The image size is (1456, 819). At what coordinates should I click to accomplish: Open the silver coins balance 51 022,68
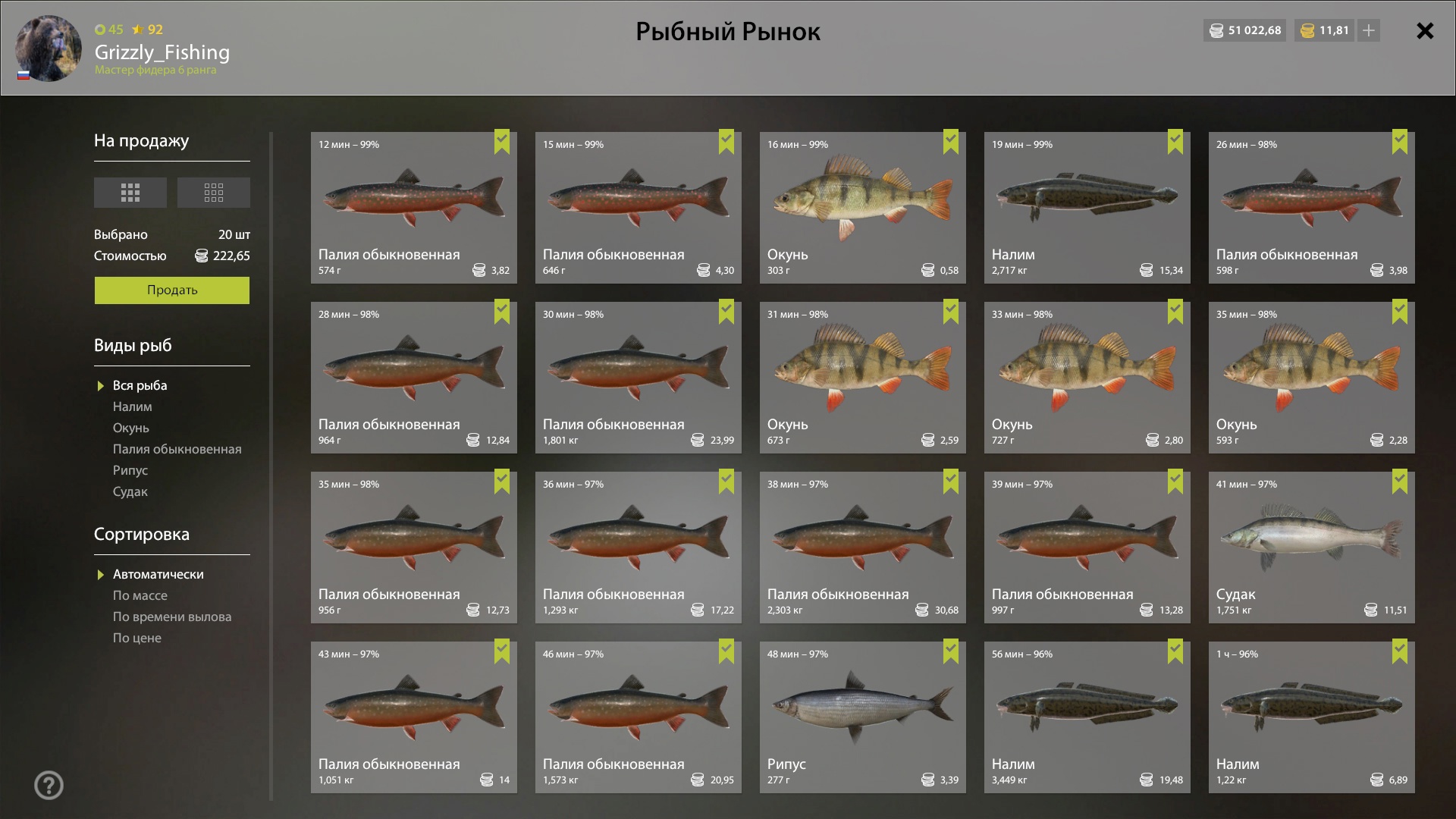point(1244,30)
